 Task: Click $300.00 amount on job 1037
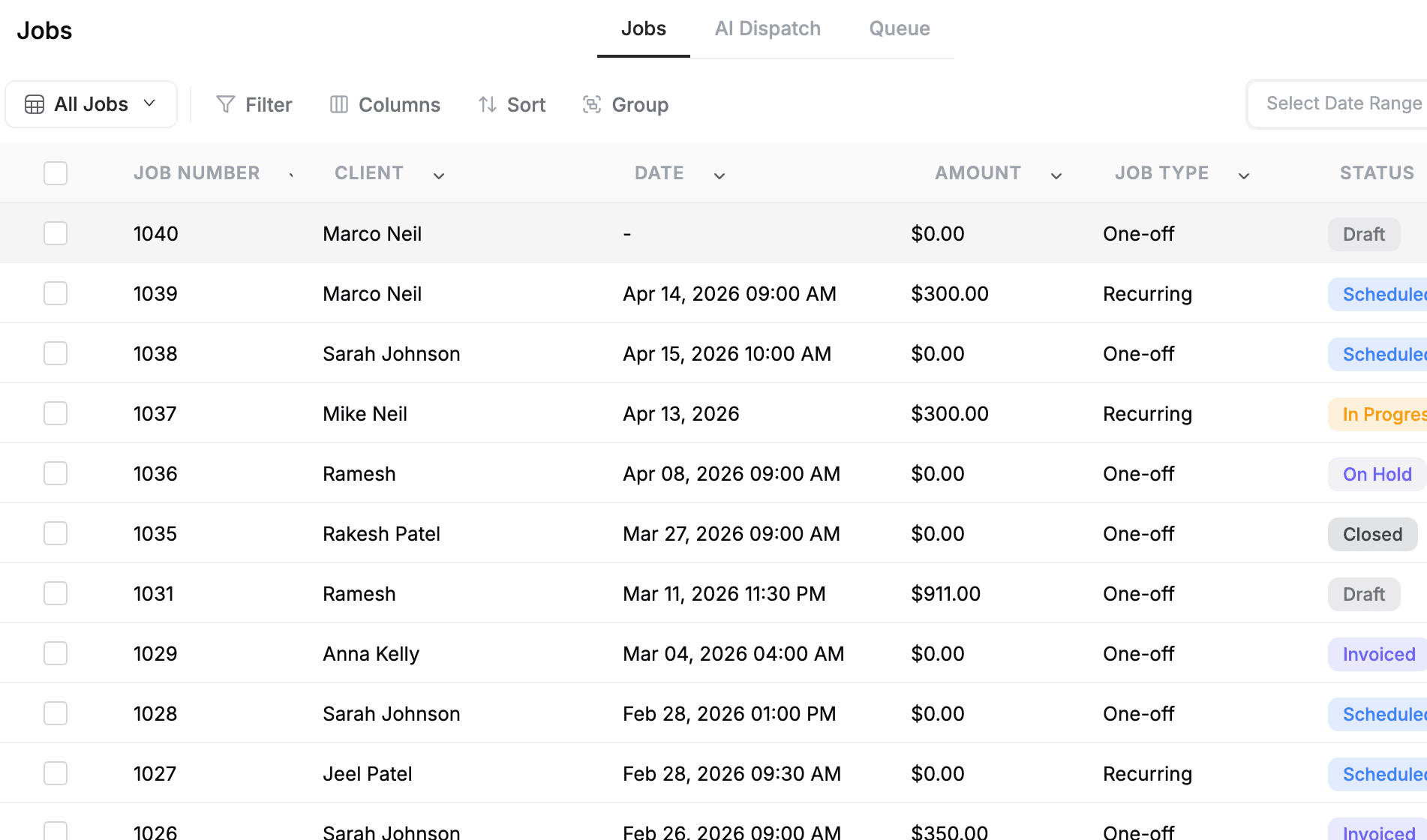pyautogui.click(x=950, y=414)
